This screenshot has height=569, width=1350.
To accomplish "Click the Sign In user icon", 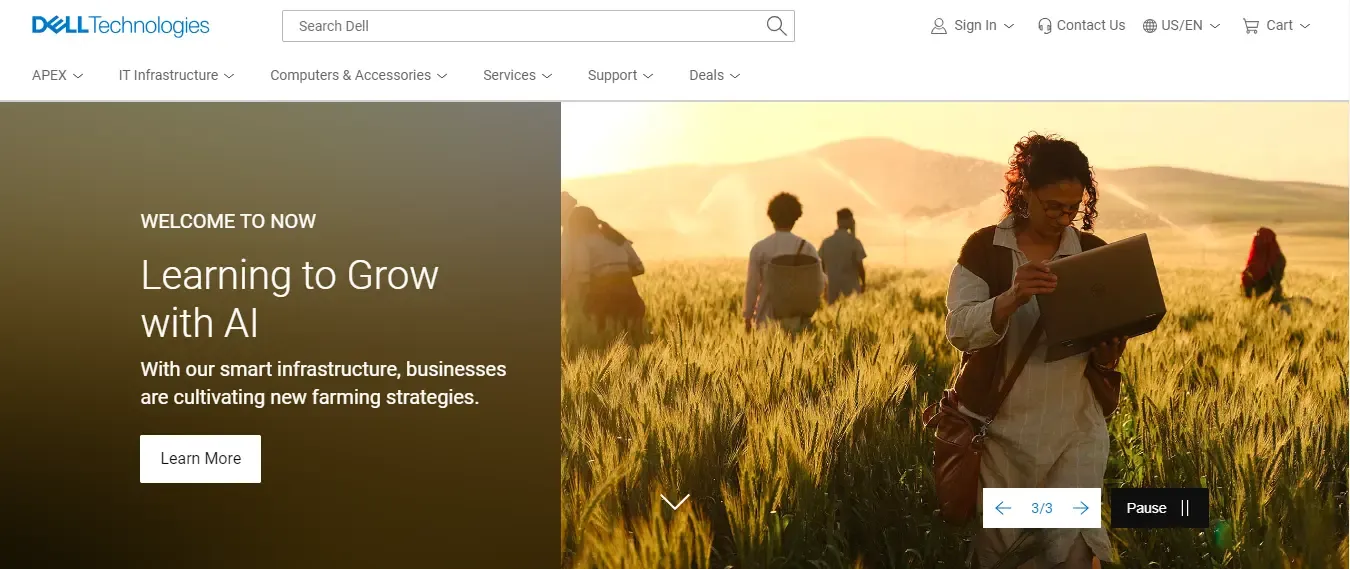I will 938,26.
